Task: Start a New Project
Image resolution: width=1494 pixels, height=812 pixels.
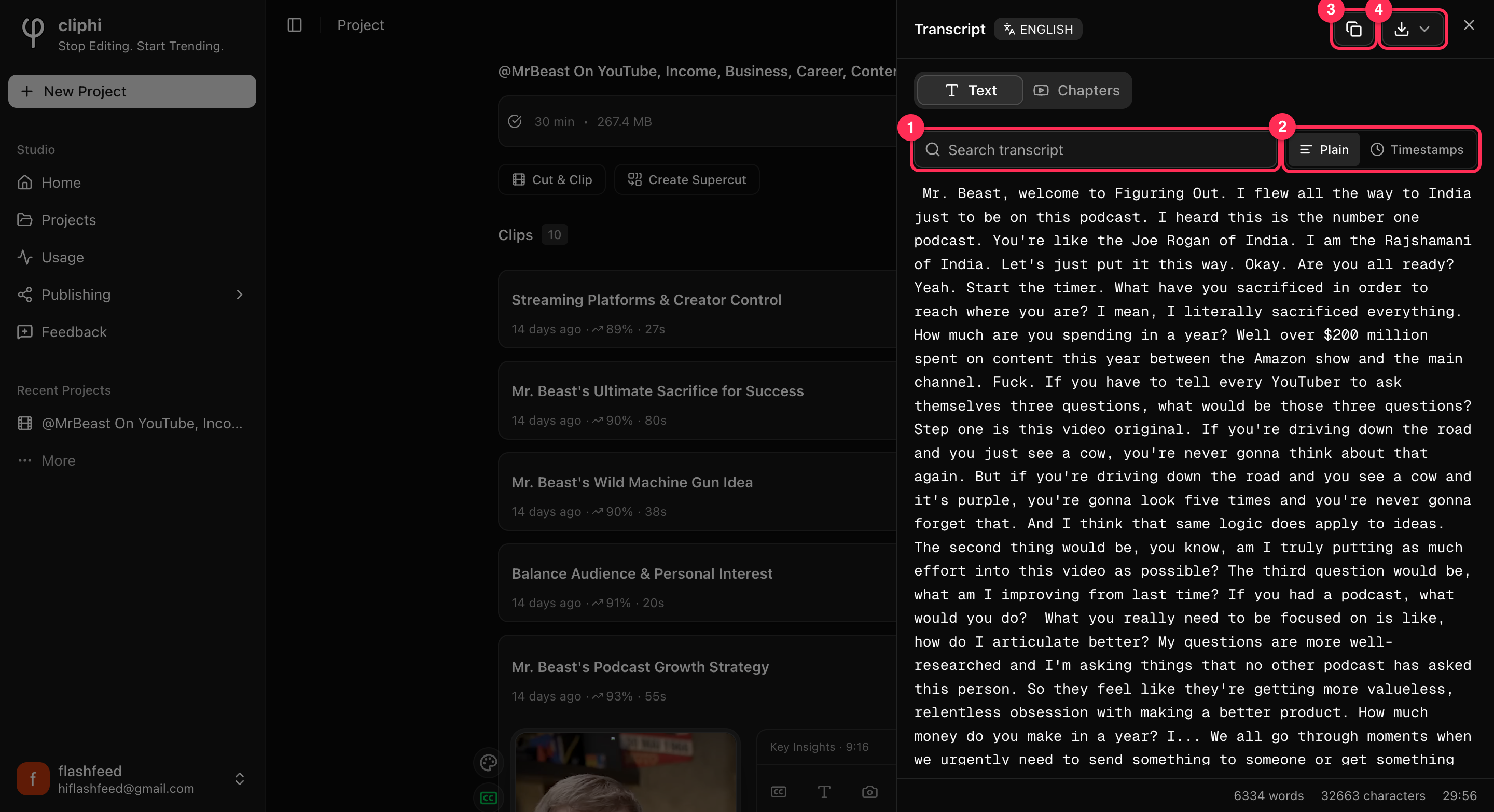Action: (132, 91)
